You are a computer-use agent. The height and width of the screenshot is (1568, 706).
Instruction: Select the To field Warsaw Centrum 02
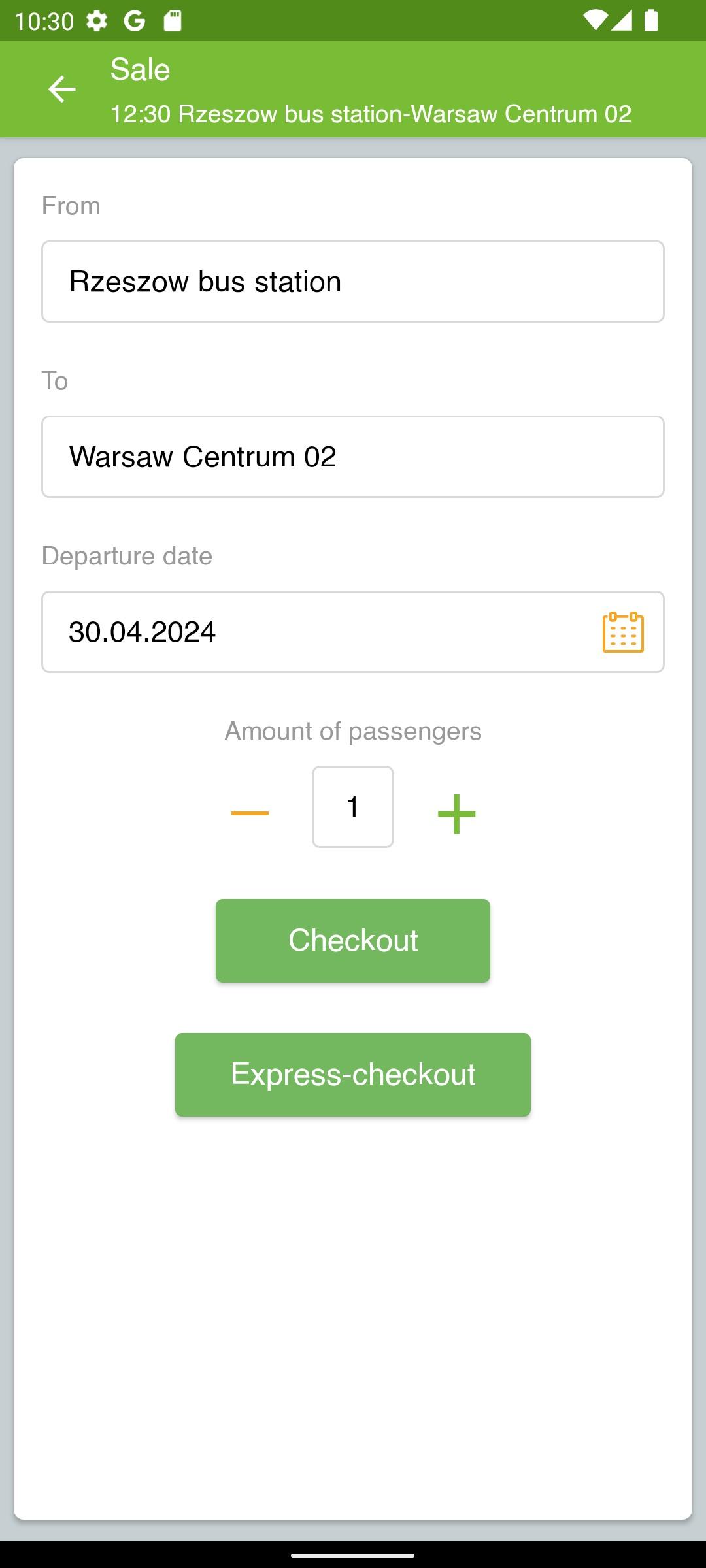(353, 457)
